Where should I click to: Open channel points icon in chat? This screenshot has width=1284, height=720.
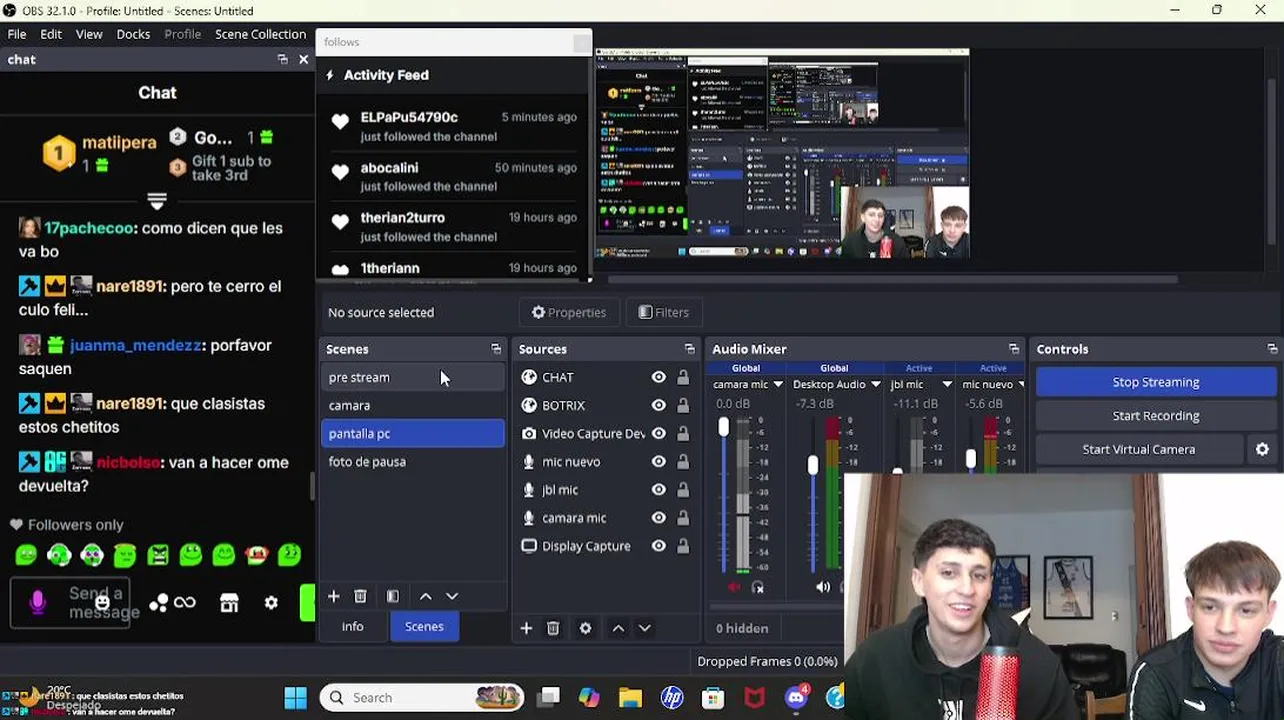pos(159,603)
